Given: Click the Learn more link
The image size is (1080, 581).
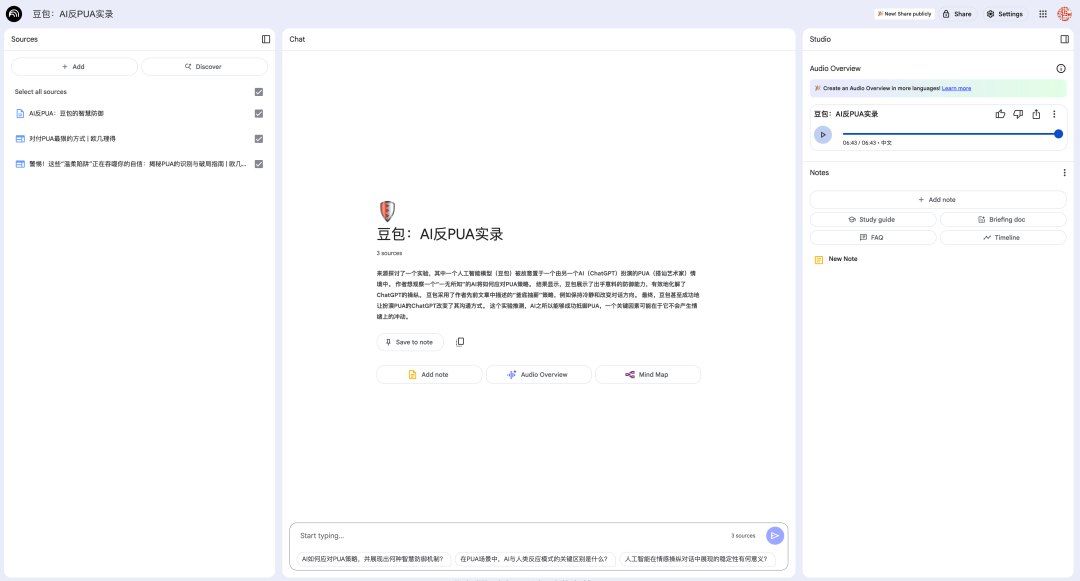Looking at the screenshot, I should 956,88.
